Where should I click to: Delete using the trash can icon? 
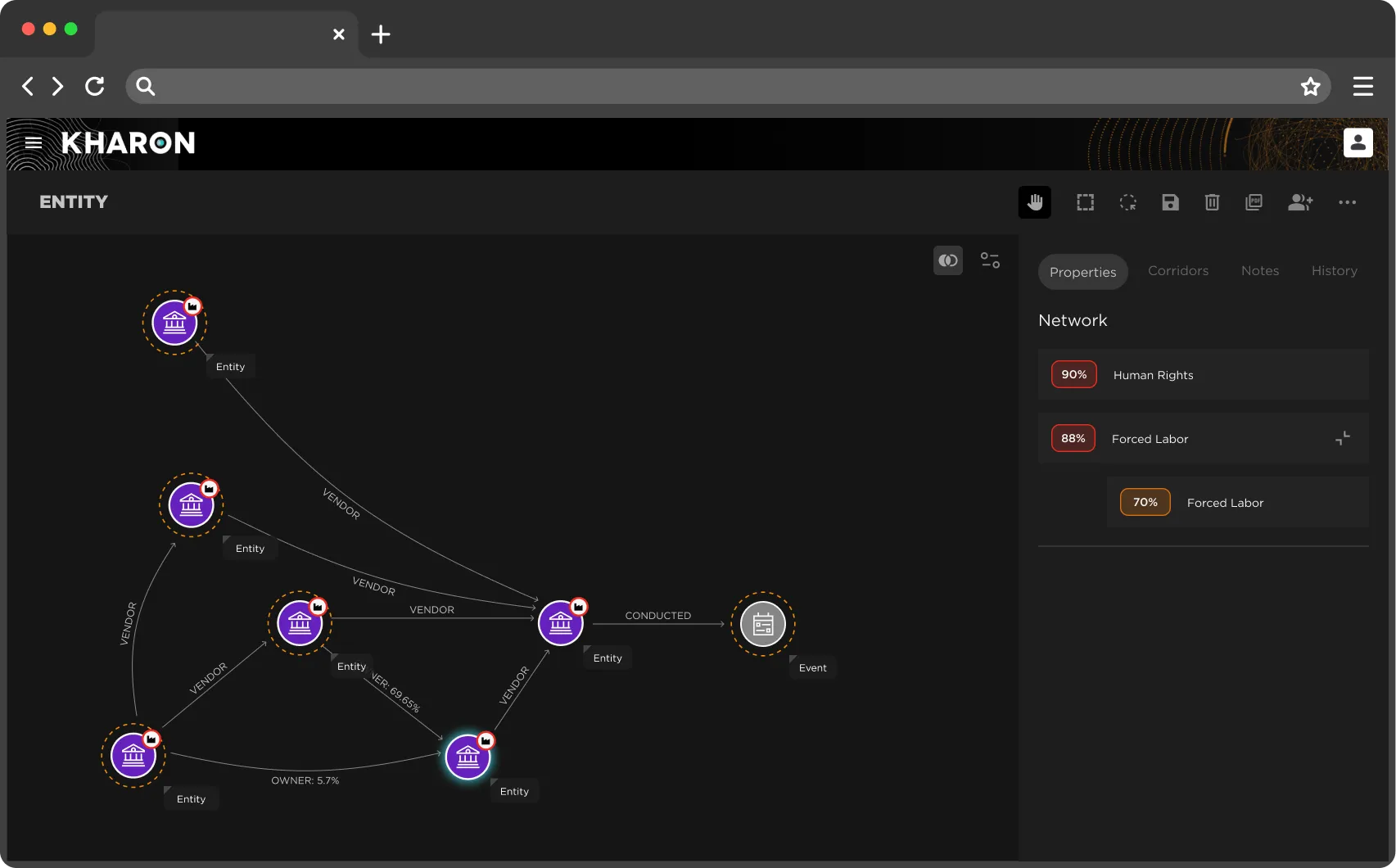(x=1213, y=202)
